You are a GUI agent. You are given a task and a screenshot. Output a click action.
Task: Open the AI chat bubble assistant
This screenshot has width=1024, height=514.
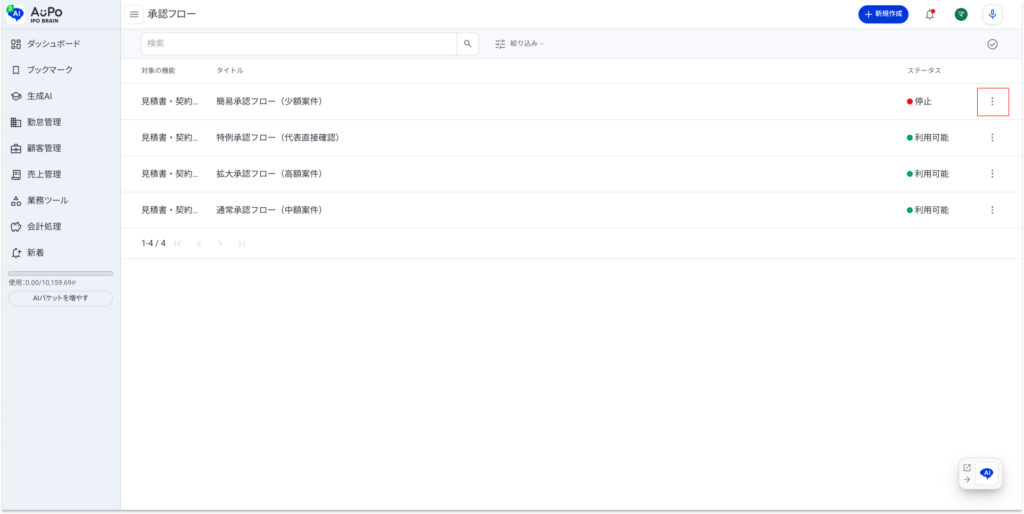[986, 474]
